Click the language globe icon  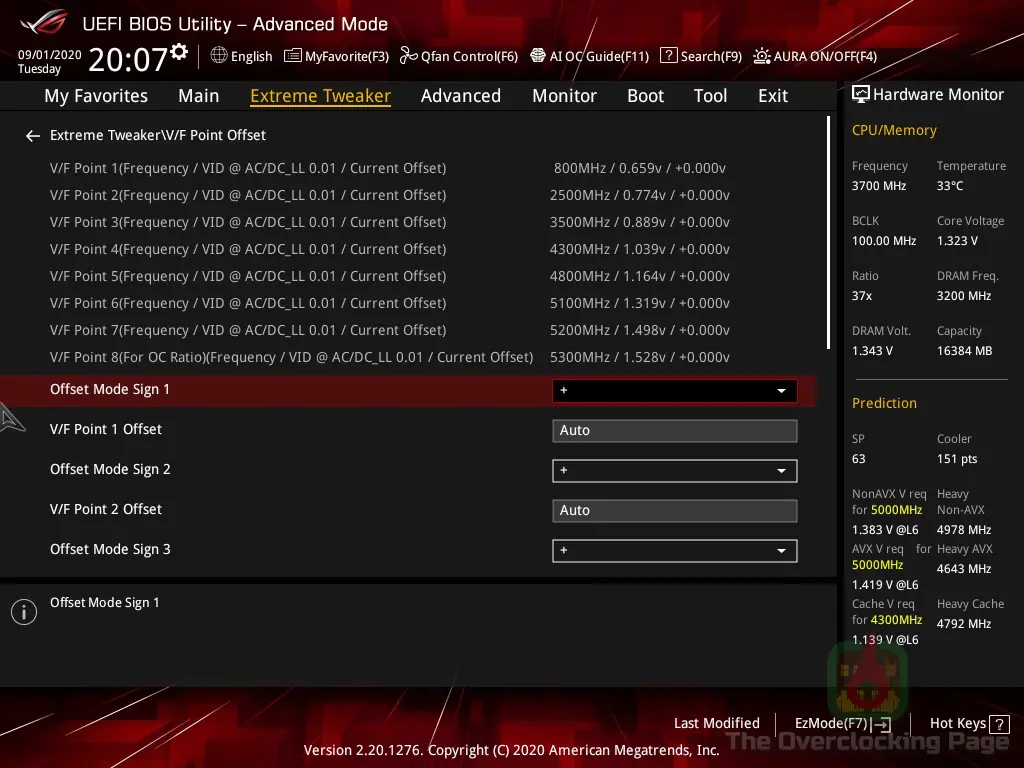pos(216,56)
